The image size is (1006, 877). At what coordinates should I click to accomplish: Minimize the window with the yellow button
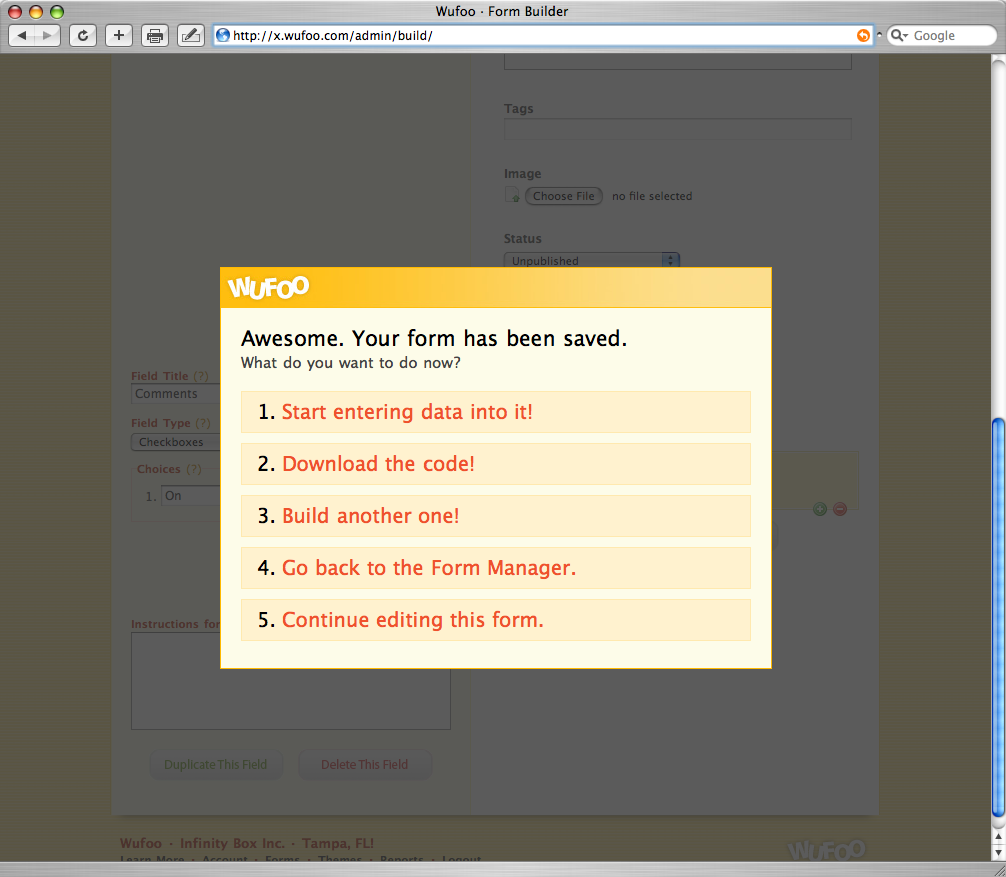36,12
